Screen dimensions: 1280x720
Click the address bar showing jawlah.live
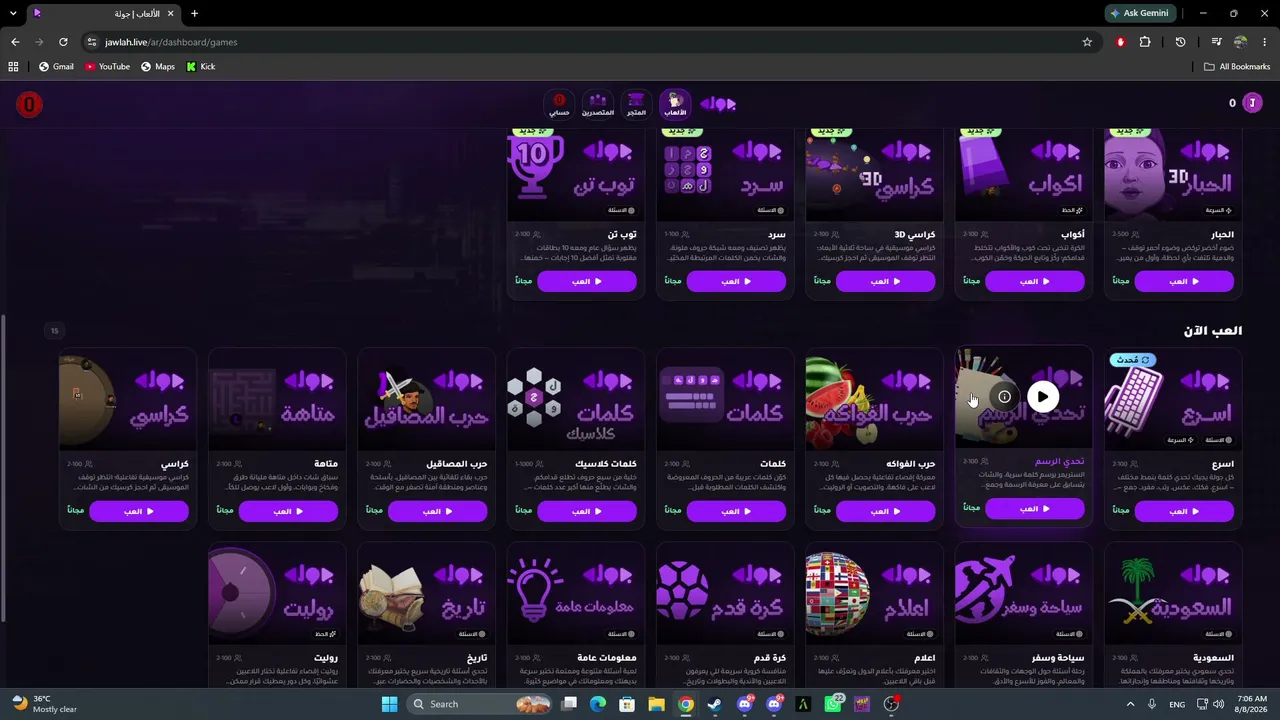click(590, 42)
